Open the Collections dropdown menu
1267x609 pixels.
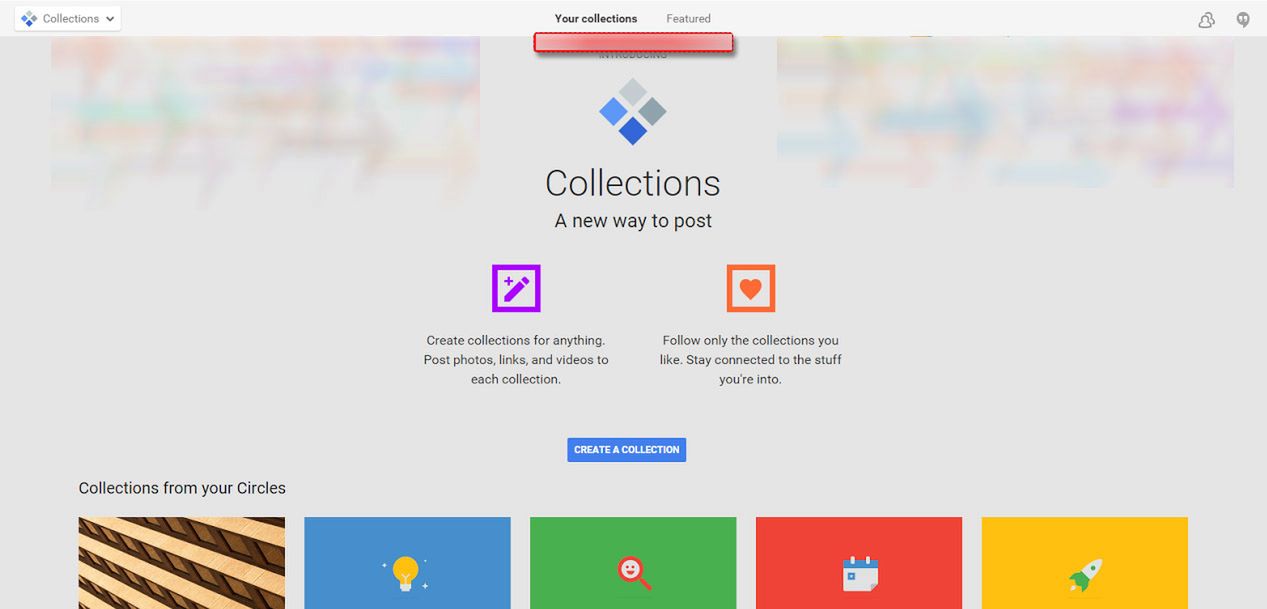pyautogui.click(x=67, y=18)
